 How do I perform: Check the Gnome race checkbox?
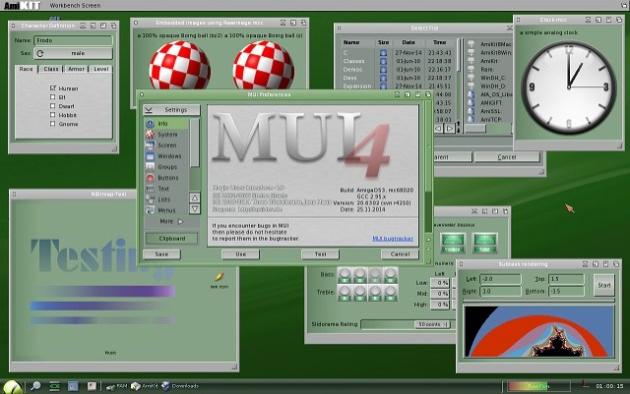click(x=53, y=124)
